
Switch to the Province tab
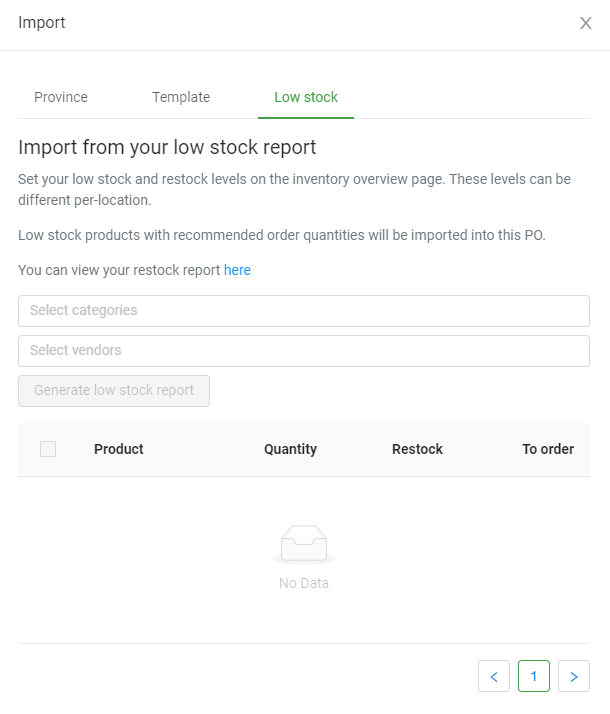pyautogui.click(x=61, y=97)
